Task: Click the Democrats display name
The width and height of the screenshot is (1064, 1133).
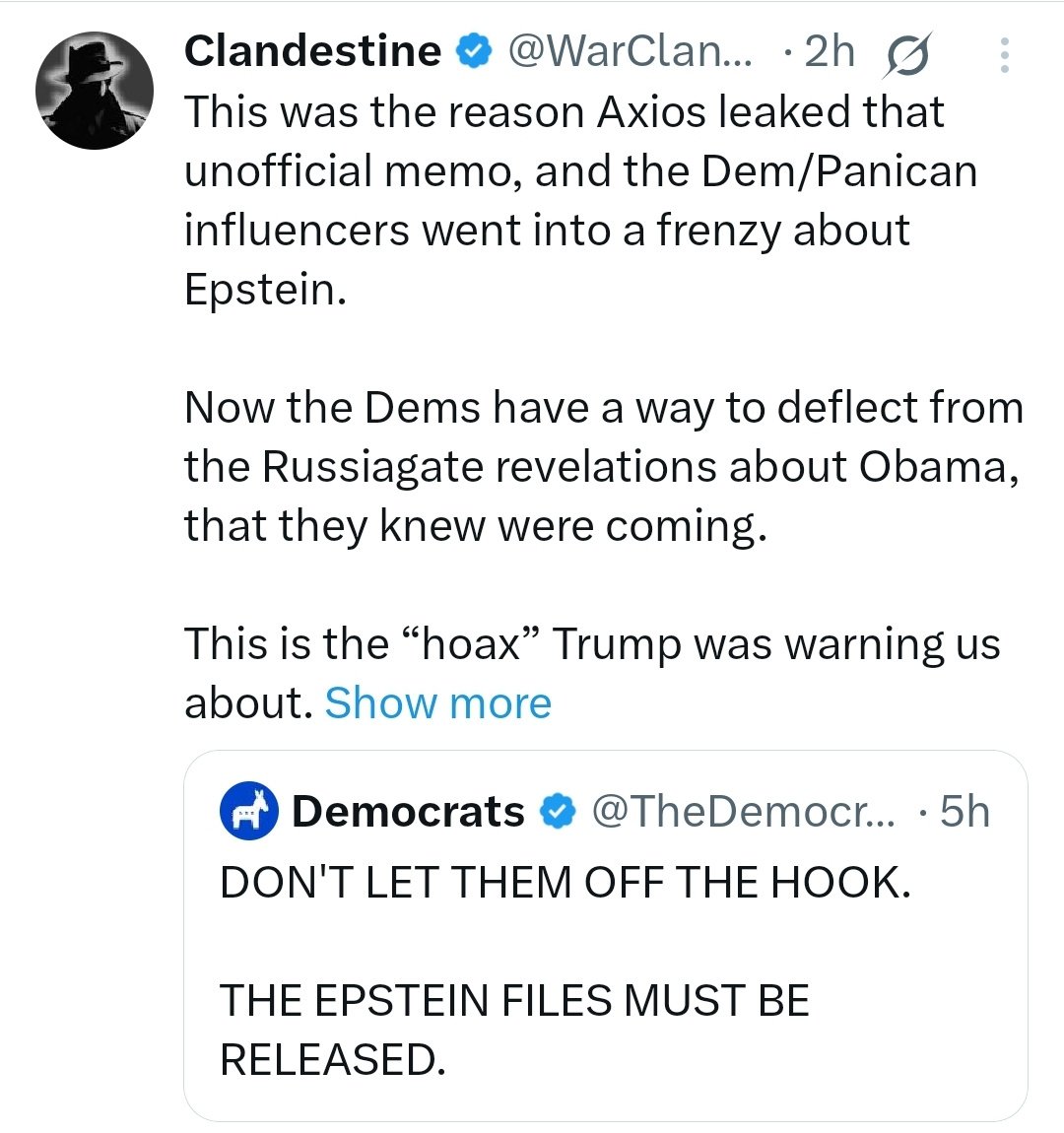Action: (x=408, y=811)
